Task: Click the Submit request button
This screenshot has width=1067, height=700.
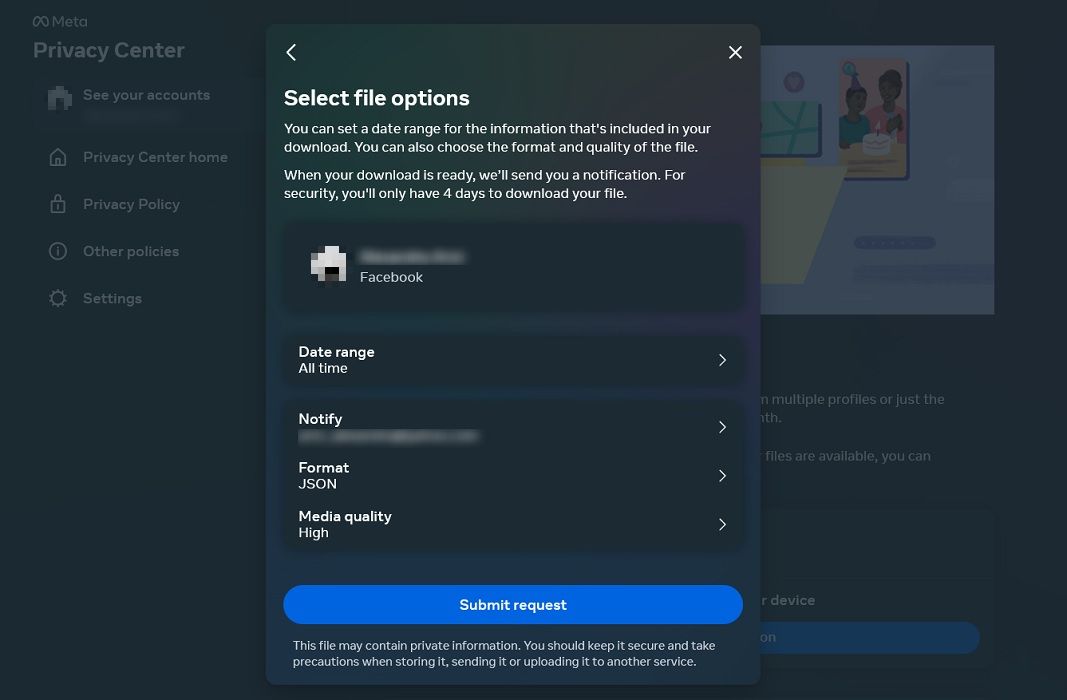Action: point(513,605)
